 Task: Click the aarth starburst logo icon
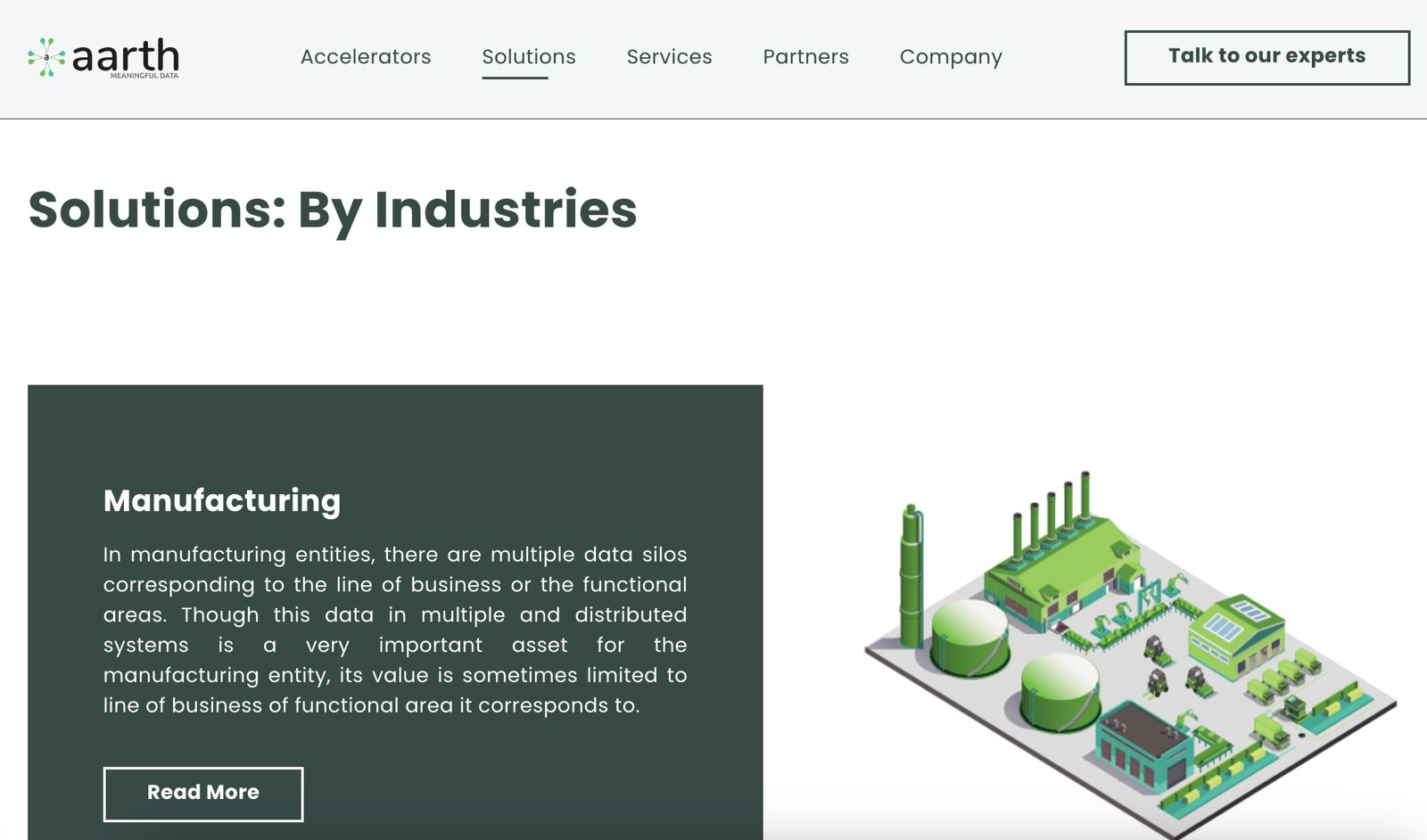coord(46,57)
